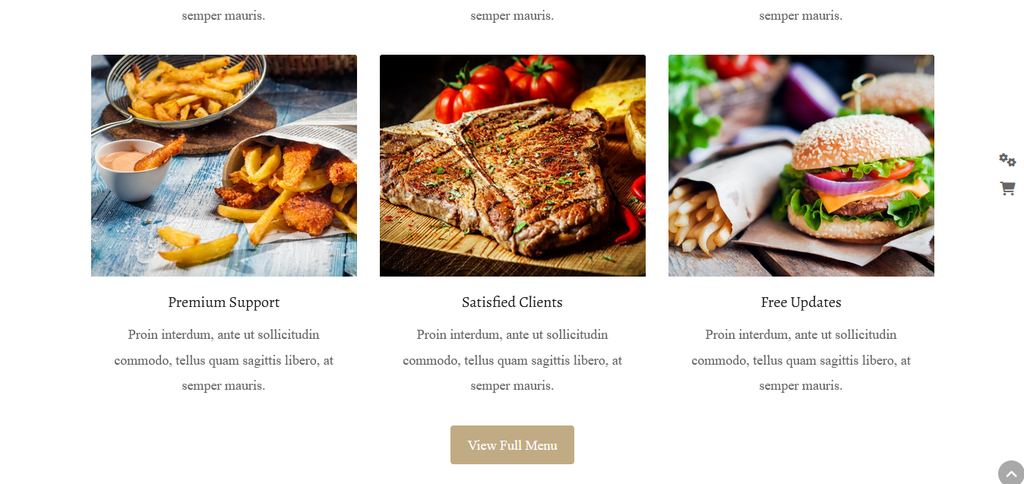Click the dipping sauce bowl in fries photo
The image size is (1024, 484).
coord(128,169)
